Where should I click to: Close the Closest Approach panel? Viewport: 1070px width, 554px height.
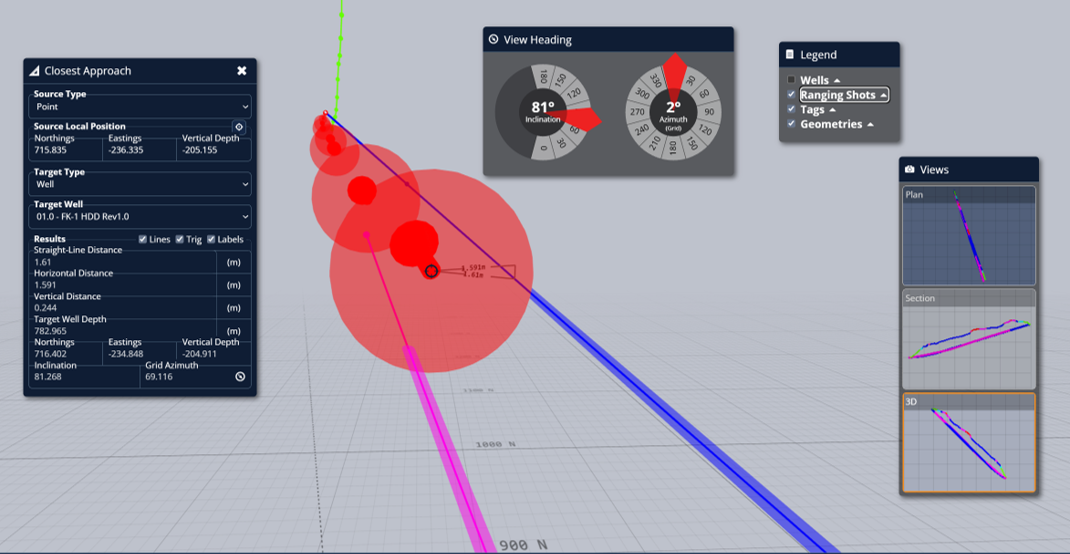(242, 71)
